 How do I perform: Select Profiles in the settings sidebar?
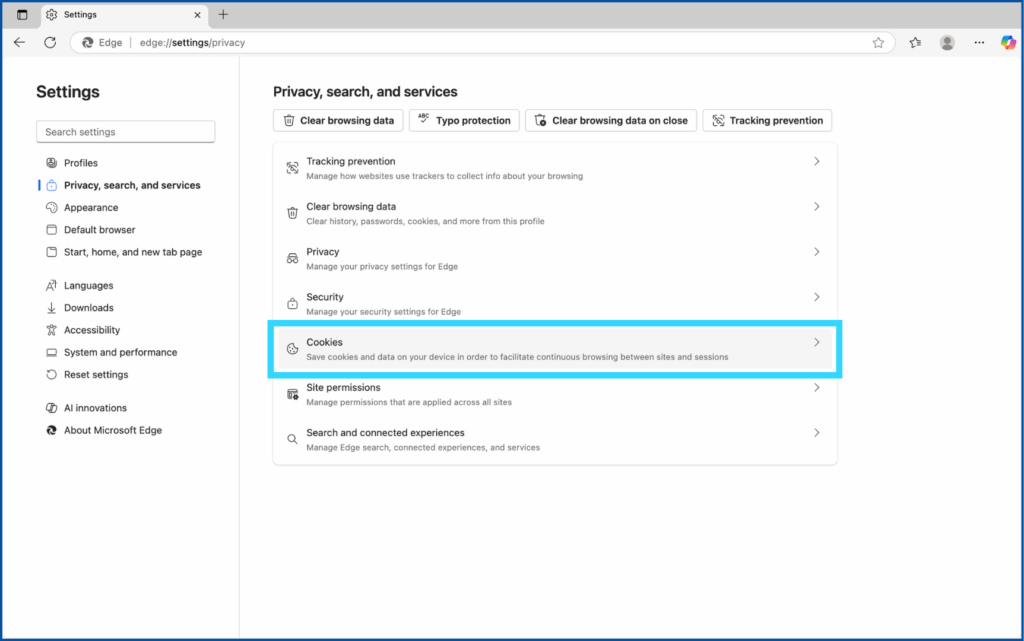pyautogui.click(x=80, y=163)
